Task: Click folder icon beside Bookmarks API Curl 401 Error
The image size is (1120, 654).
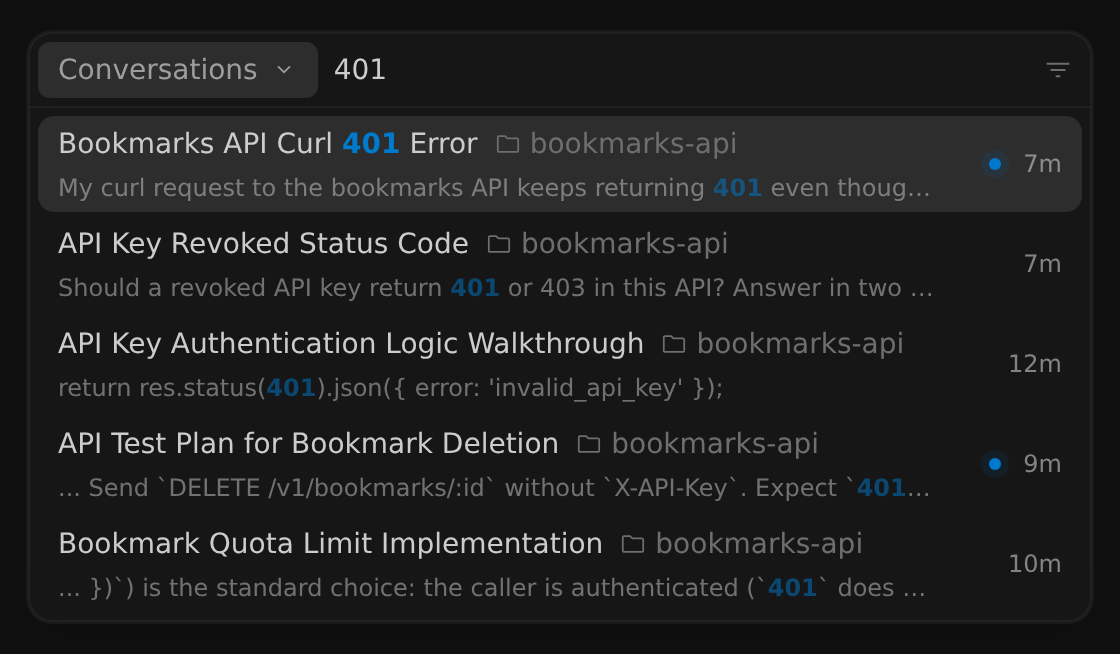Action: click(507, 144)
